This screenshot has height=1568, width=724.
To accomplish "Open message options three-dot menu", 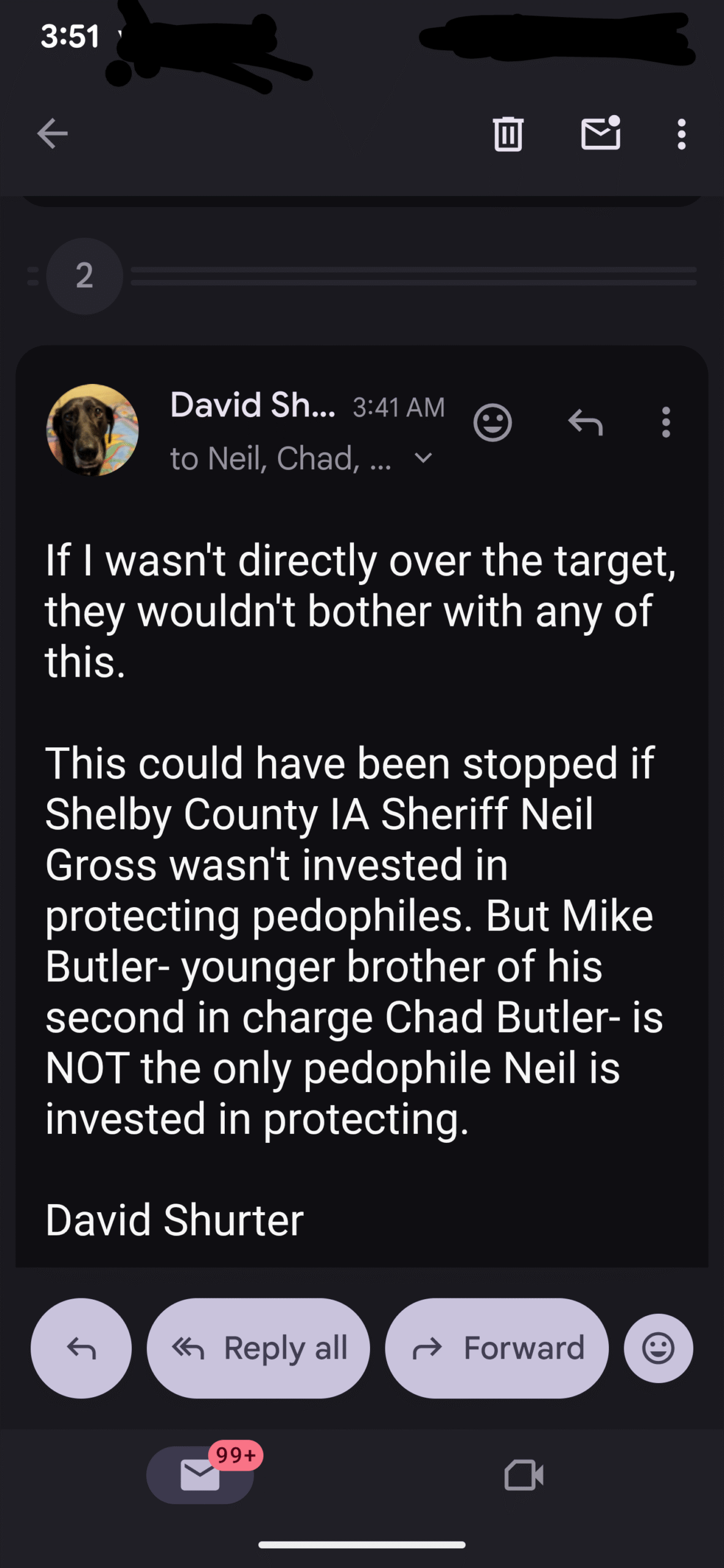I will [x=666, y=423].
